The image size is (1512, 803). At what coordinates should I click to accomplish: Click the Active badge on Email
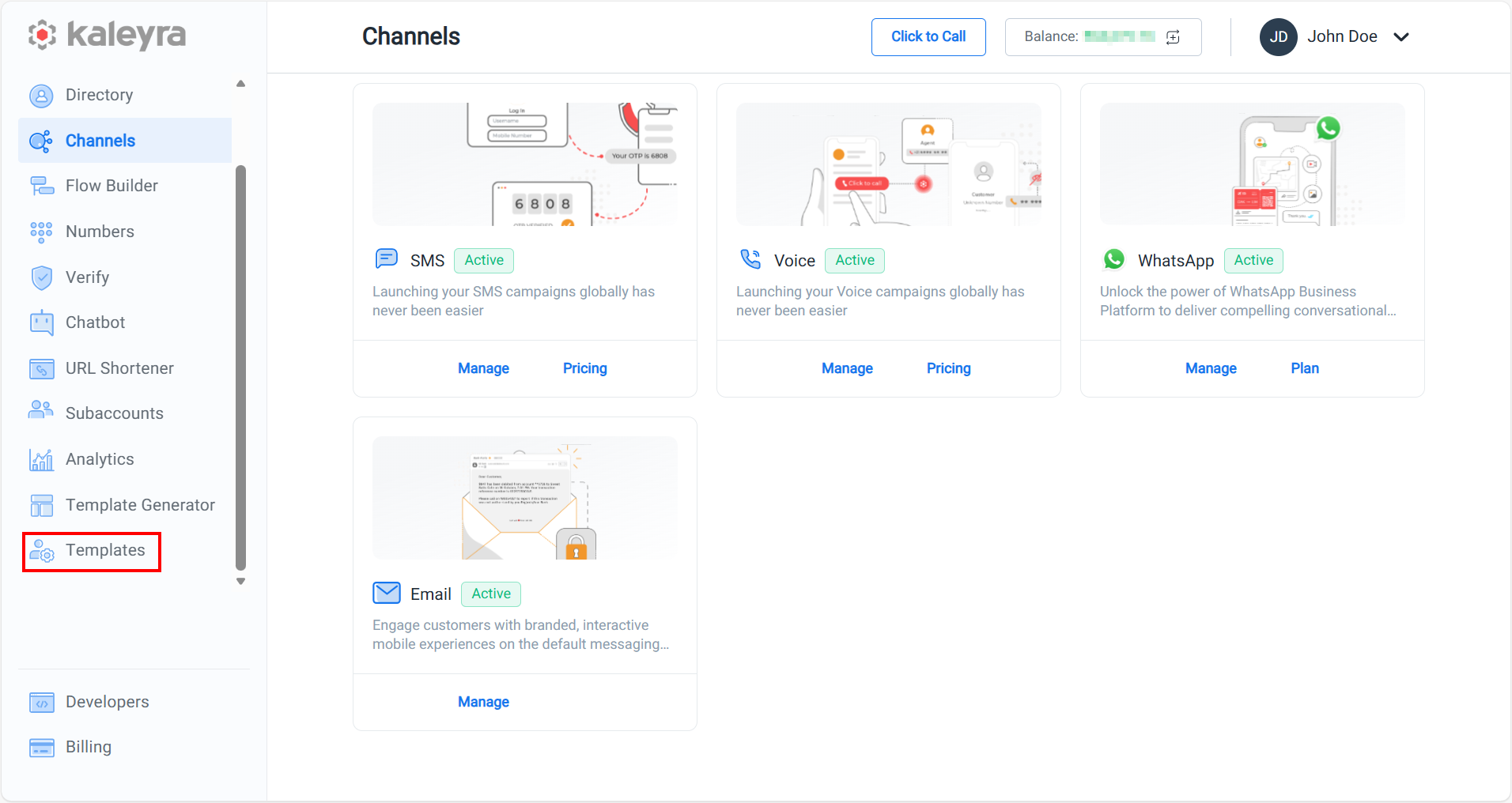tap(491, 594)
